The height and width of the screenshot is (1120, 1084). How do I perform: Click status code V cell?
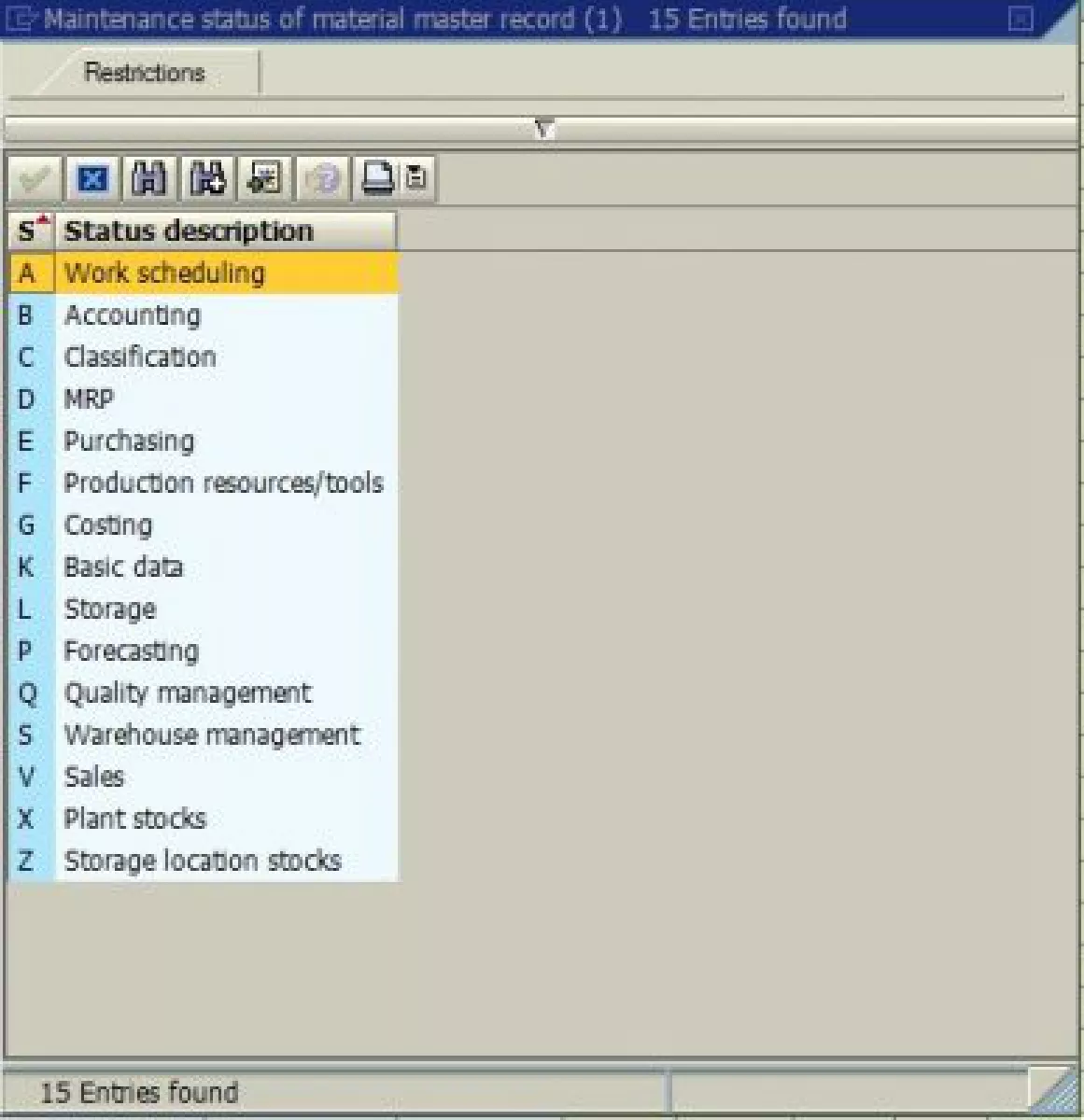32,777
